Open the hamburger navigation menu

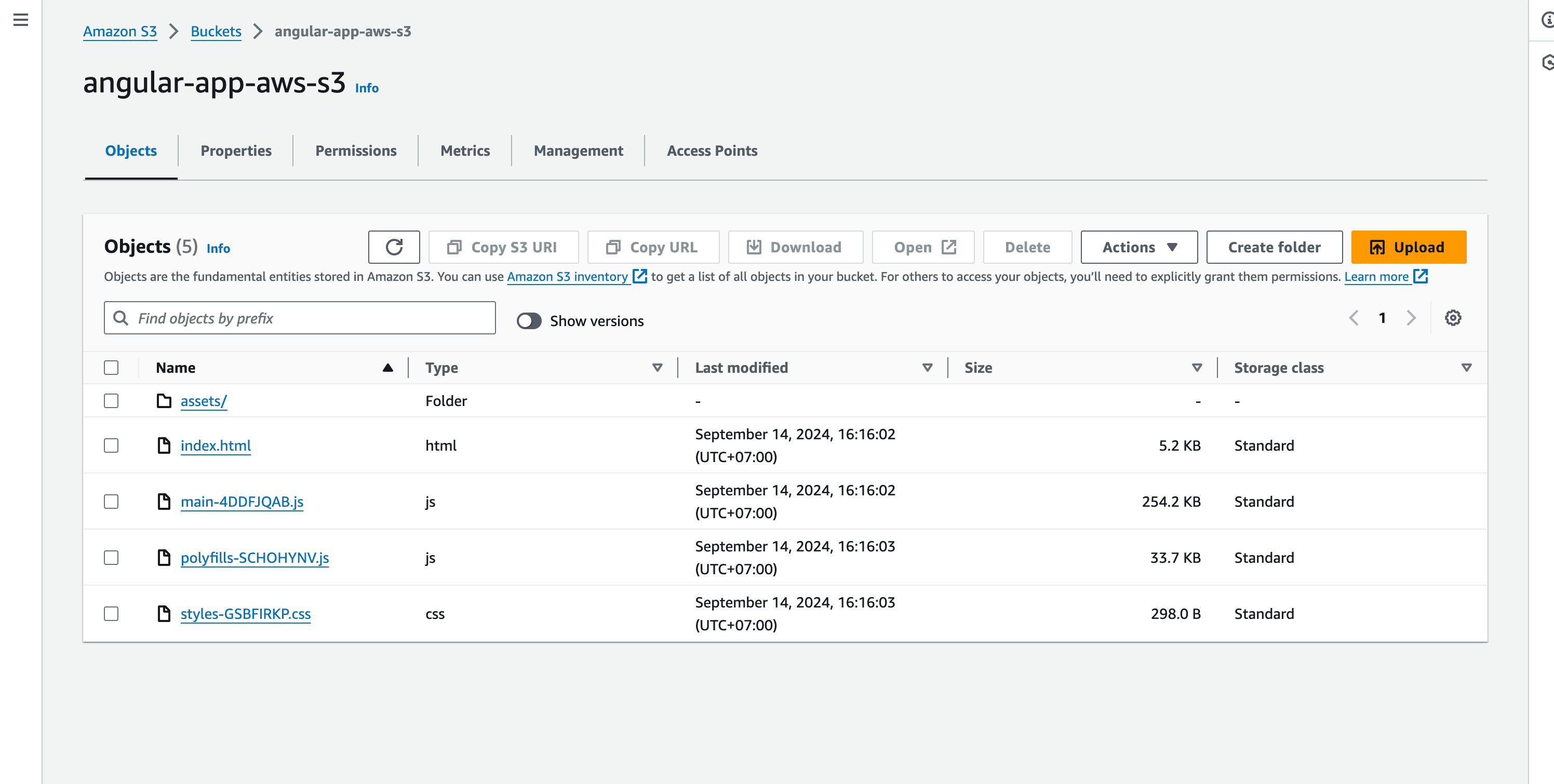[20, 20]
